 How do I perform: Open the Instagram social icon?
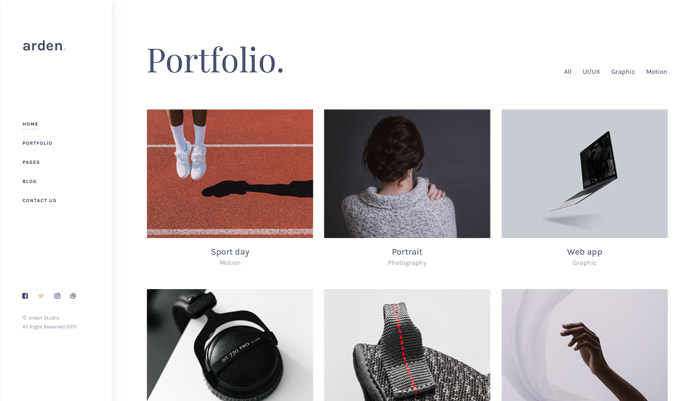[x=57, y=296]
